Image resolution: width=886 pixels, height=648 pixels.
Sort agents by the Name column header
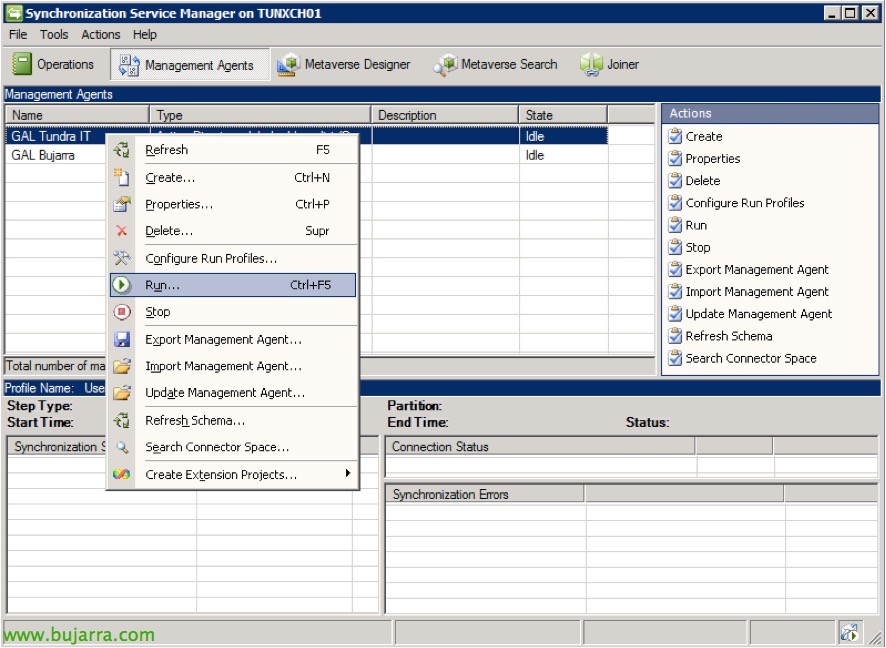tap(77, 115)
